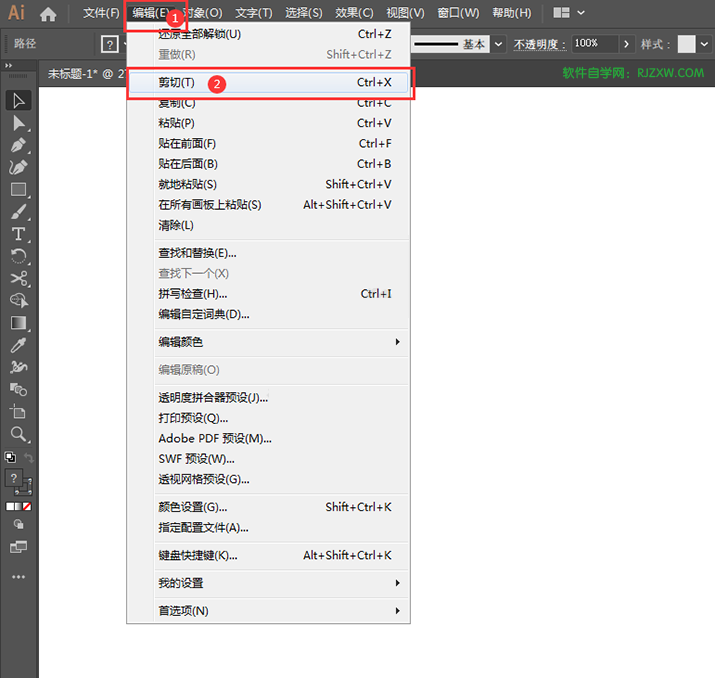
Task: Choose 在所有画板上粘贴(S) entry
Action: tap(269, 205)
